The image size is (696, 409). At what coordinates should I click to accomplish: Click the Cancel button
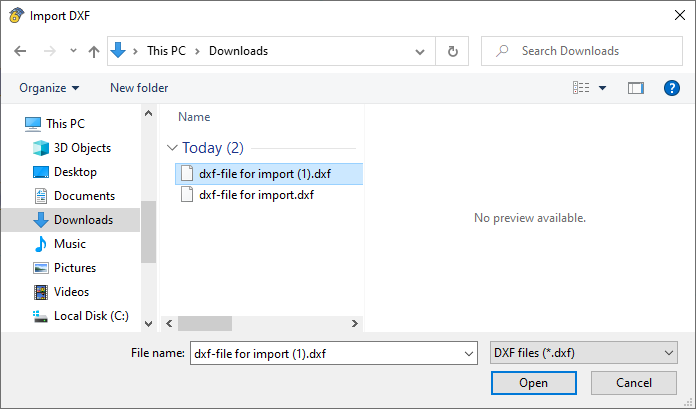pos(634,383)
